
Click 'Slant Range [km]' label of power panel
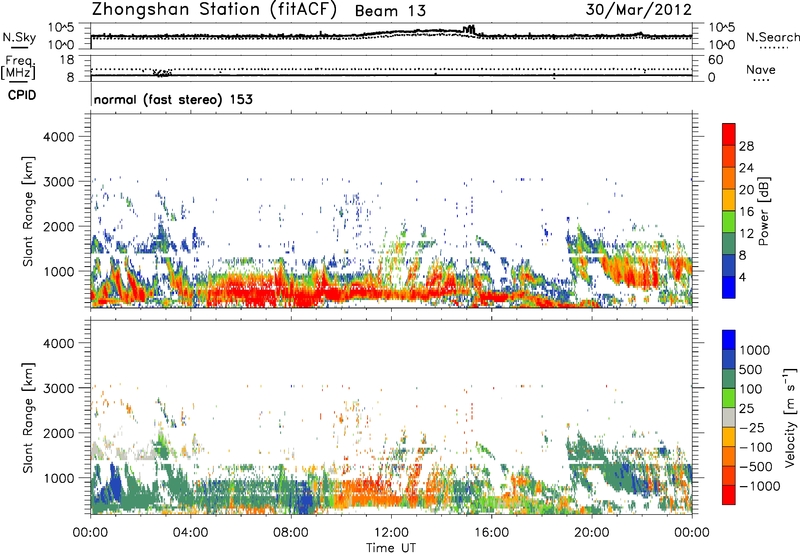point(28,211)
